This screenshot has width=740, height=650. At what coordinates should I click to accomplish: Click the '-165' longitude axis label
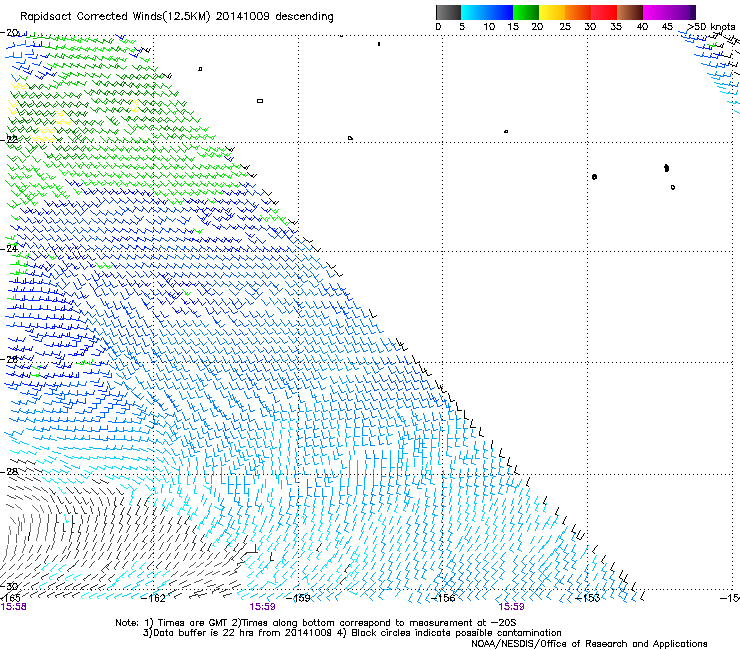click(10, 598)
